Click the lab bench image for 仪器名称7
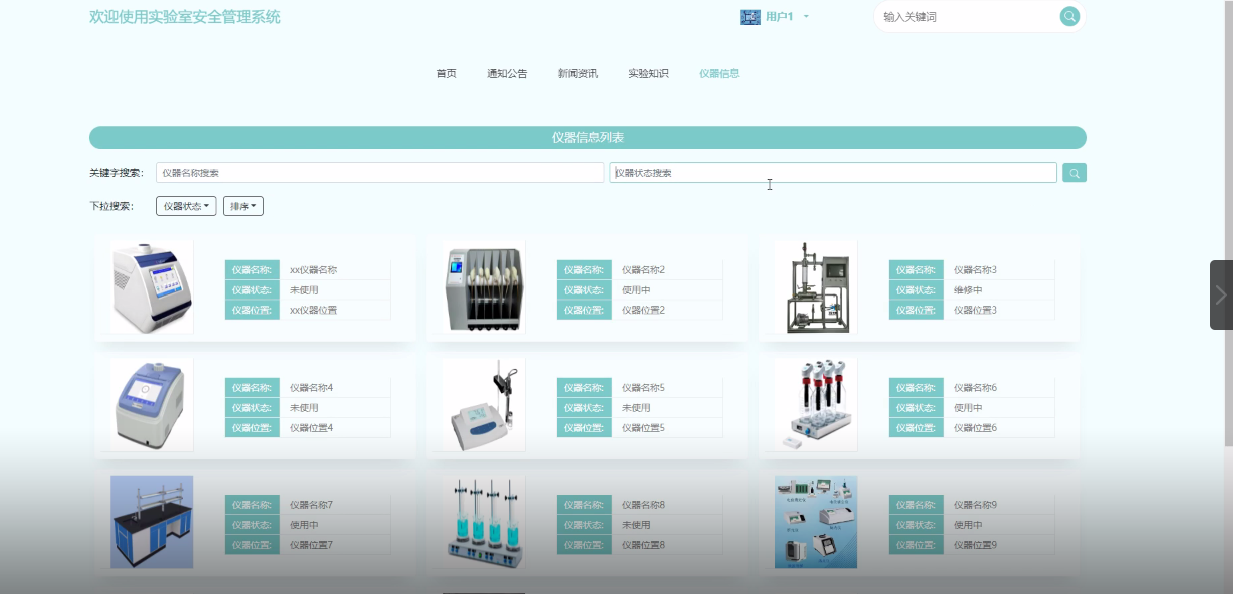 149,521
